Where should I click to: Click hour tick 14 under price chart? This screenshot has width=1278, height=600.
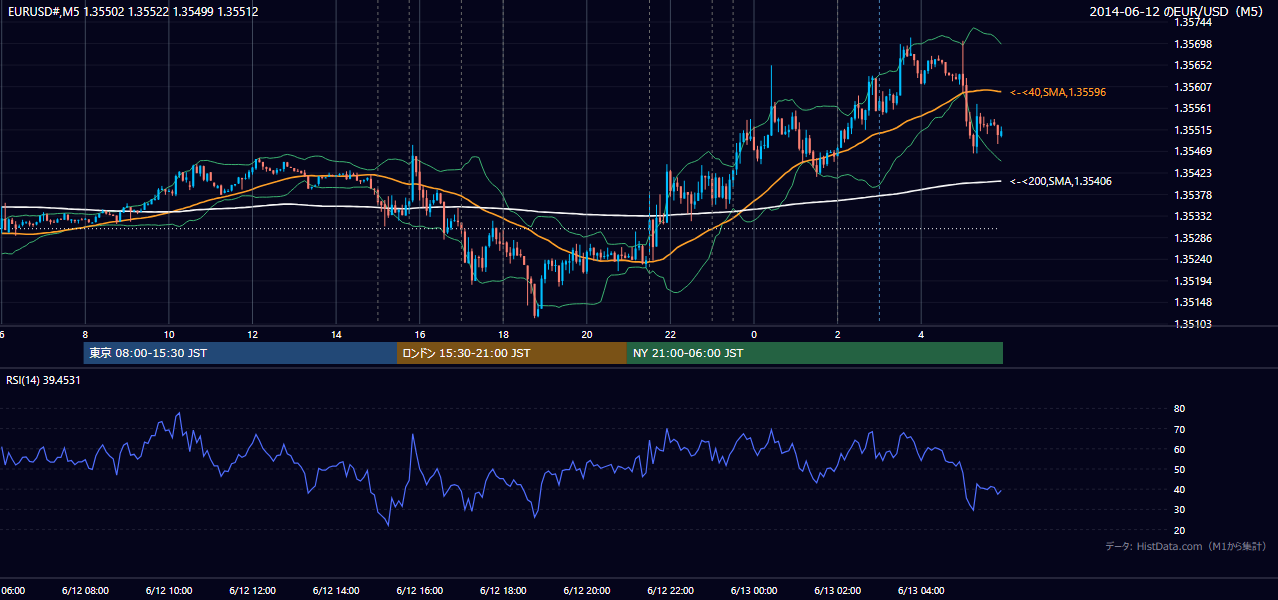pyautogui.click(x=336, y=334)
